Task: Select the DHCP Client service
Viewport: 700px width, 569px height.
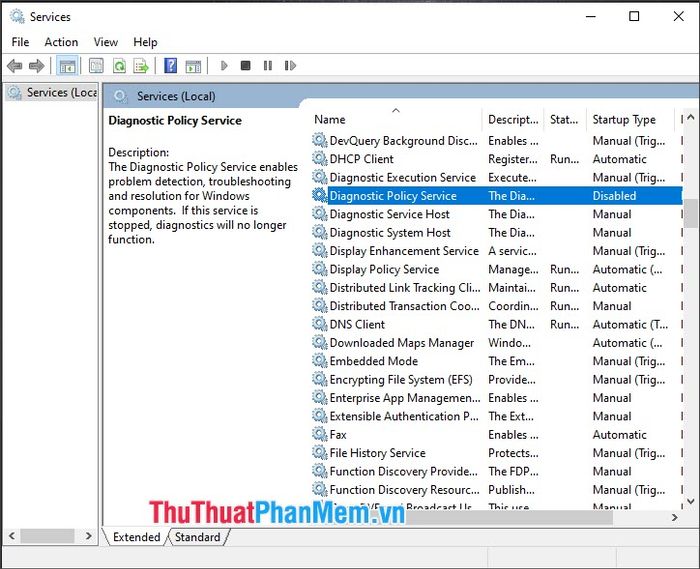Action: (x=497, y=159)
